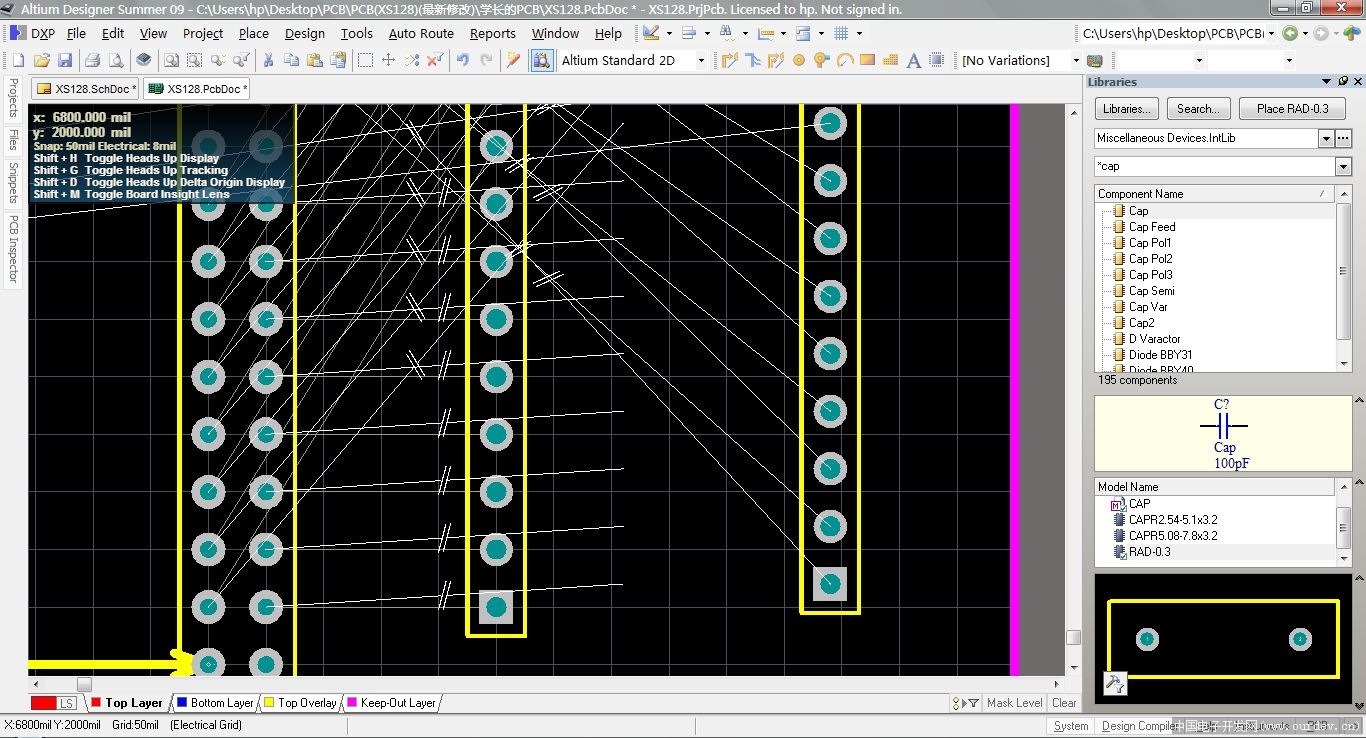This screenshot has width=1366, height=738.
Task: Select the Place Pad tool
Action: 798,59
